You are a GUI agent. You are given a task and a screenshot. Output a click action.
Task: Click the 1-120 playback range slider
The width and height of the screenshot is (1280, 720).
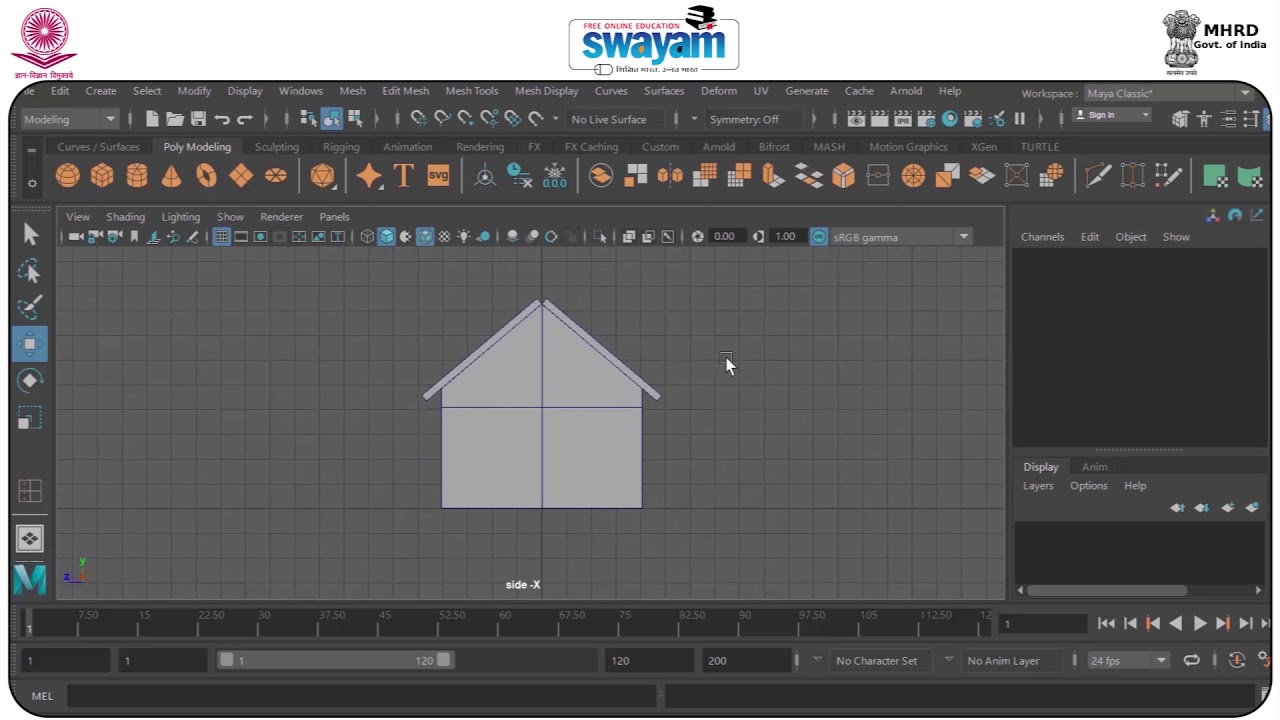pos(334,660)
